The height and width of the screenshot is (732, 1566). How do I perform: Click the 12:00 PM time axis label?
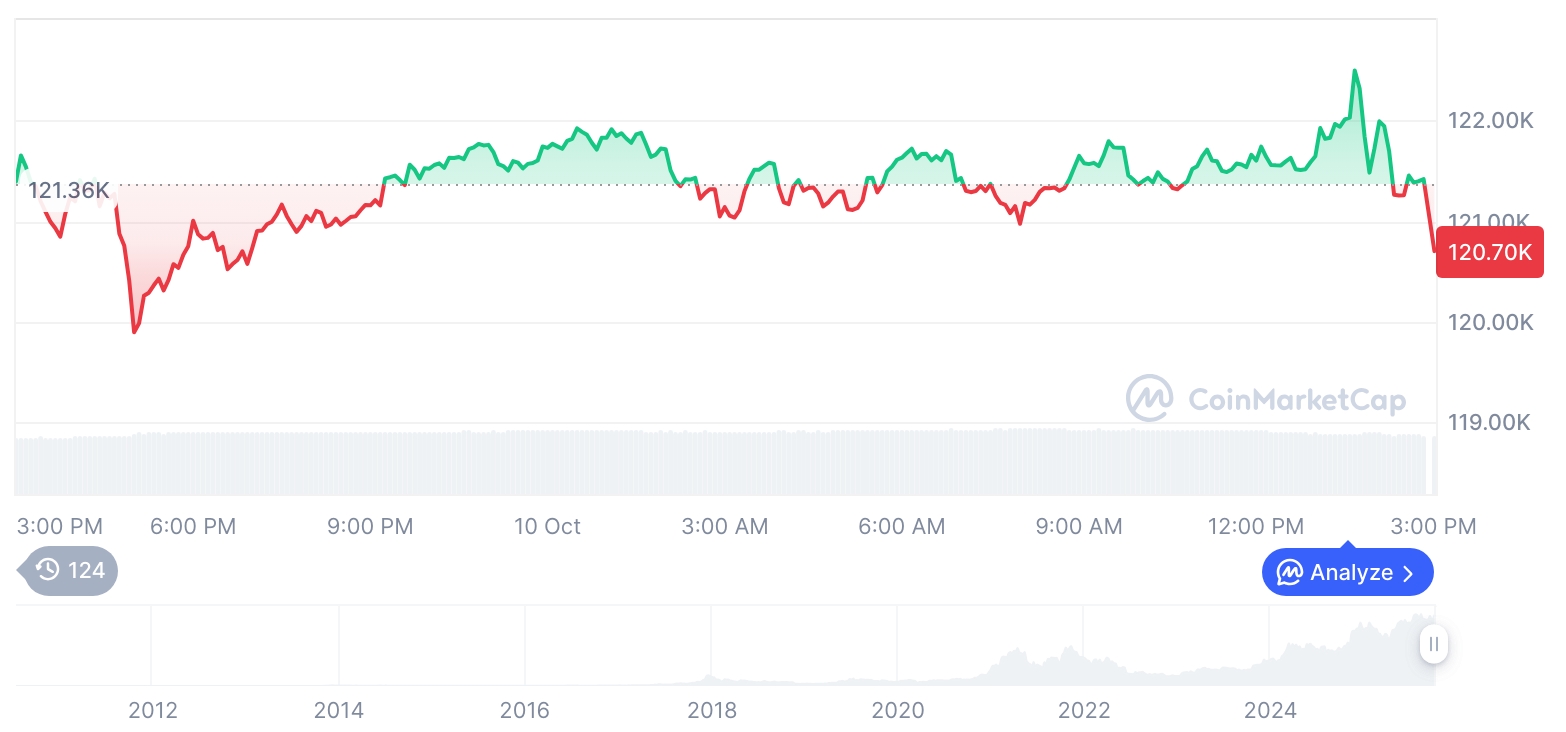1255,526
